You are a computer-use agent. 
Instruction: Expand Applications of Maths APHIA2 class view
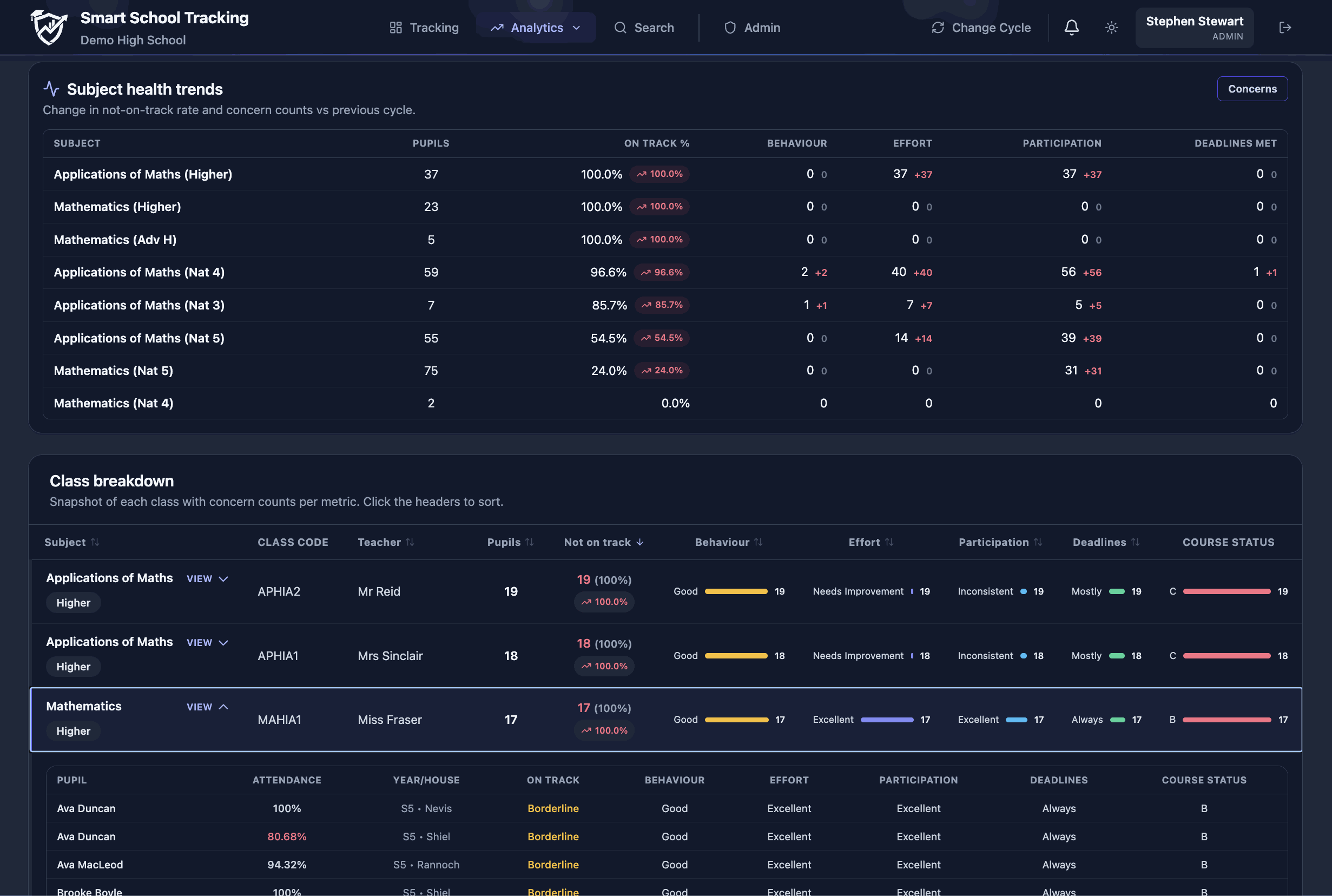207,578
